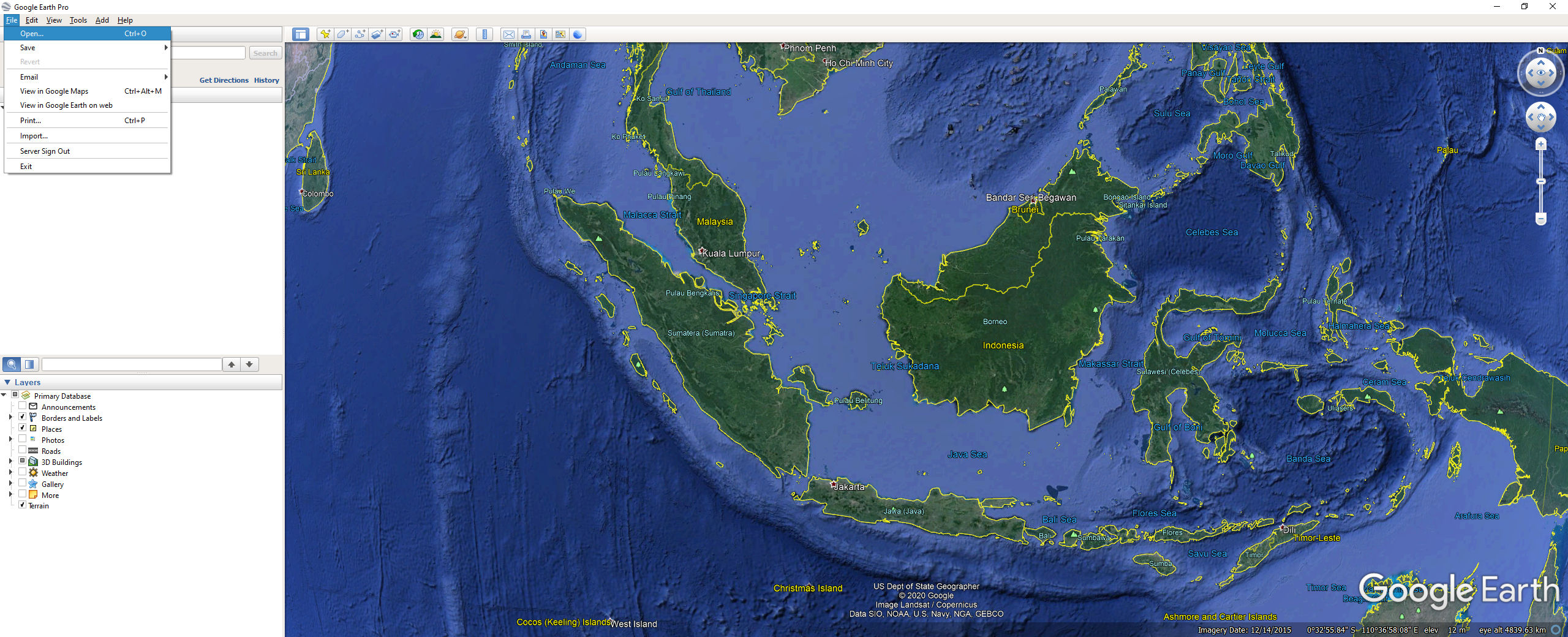Collapse the Primary Database tree node
This screenshot has width=1568, height=637.
point(4,395)
